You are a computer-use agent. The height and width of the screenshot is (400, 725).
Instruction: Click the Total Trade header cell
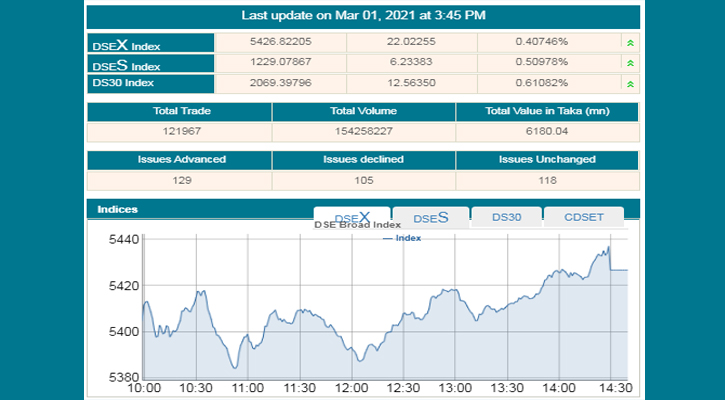pos(181,111)
